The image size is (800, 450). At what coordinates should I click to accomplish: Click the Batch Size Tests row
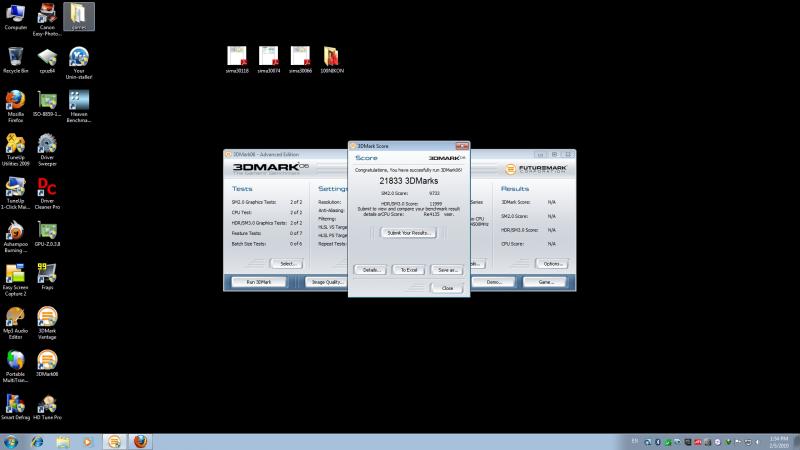coord(266,244)
